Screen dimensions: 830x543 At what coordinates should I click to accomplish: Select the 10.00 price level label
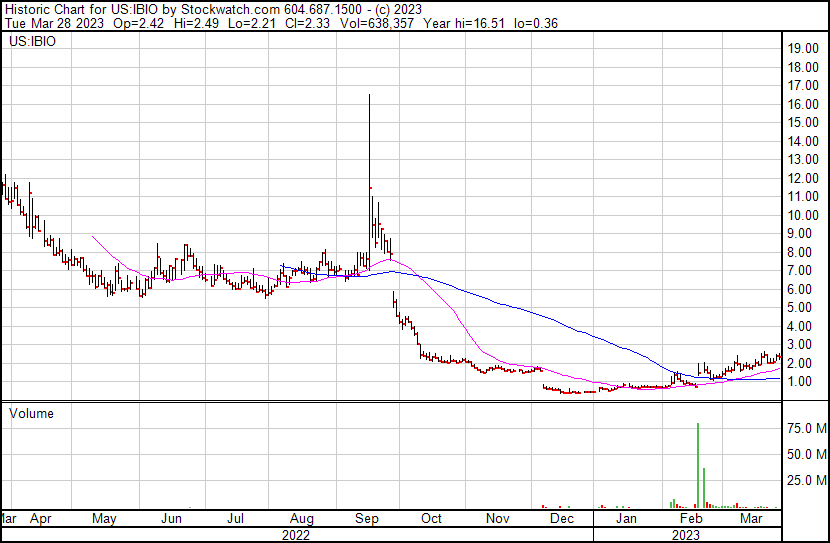click(x=803, y=215)
